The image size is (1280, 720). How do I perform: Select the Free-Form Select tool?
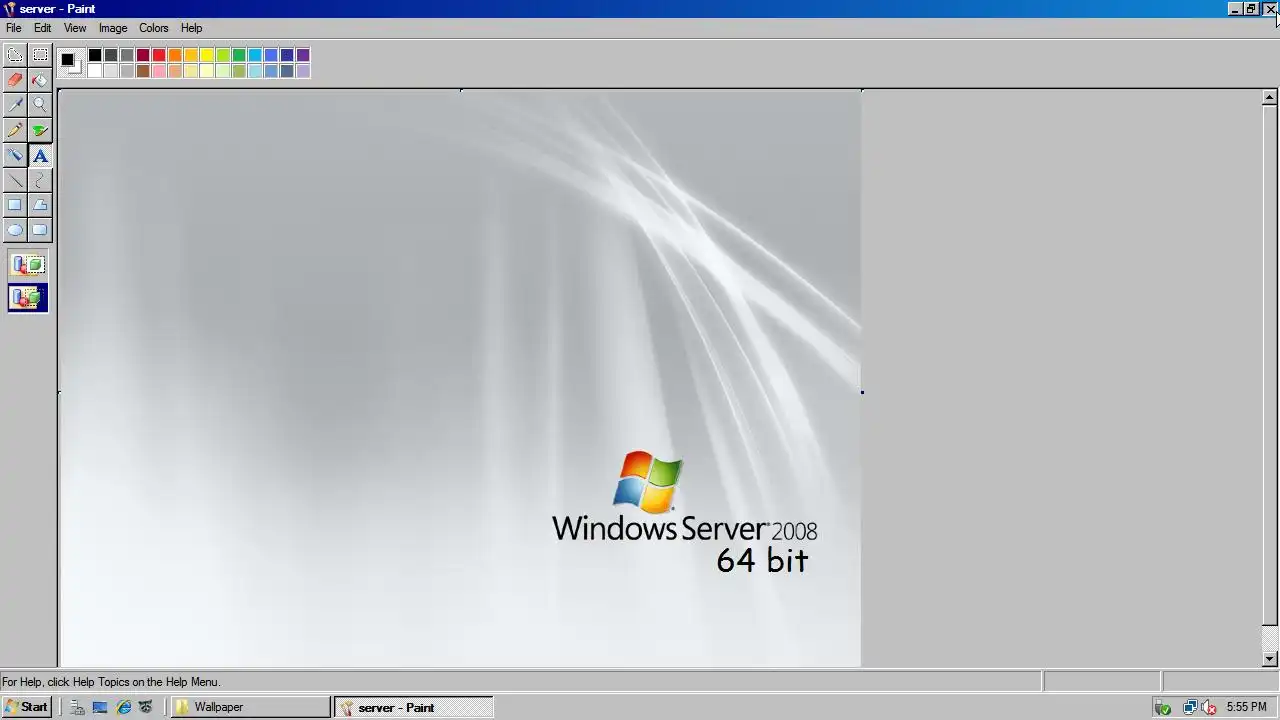15,55
